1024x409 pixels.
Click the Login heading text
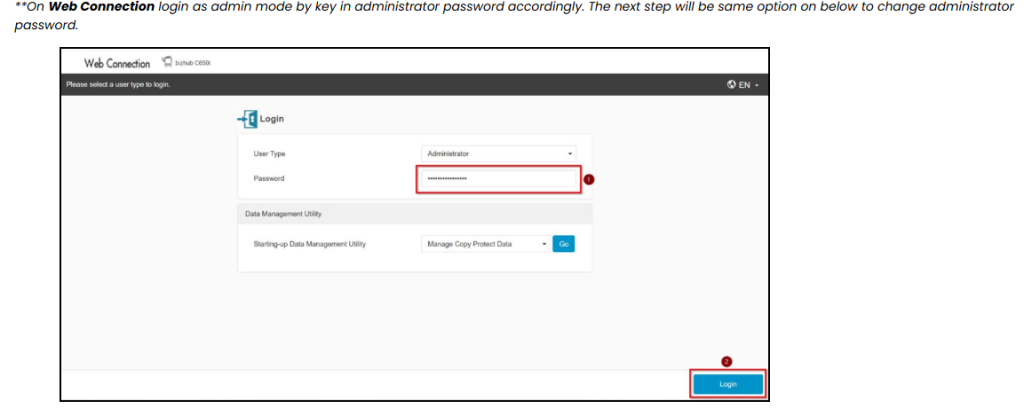[272, 120]
